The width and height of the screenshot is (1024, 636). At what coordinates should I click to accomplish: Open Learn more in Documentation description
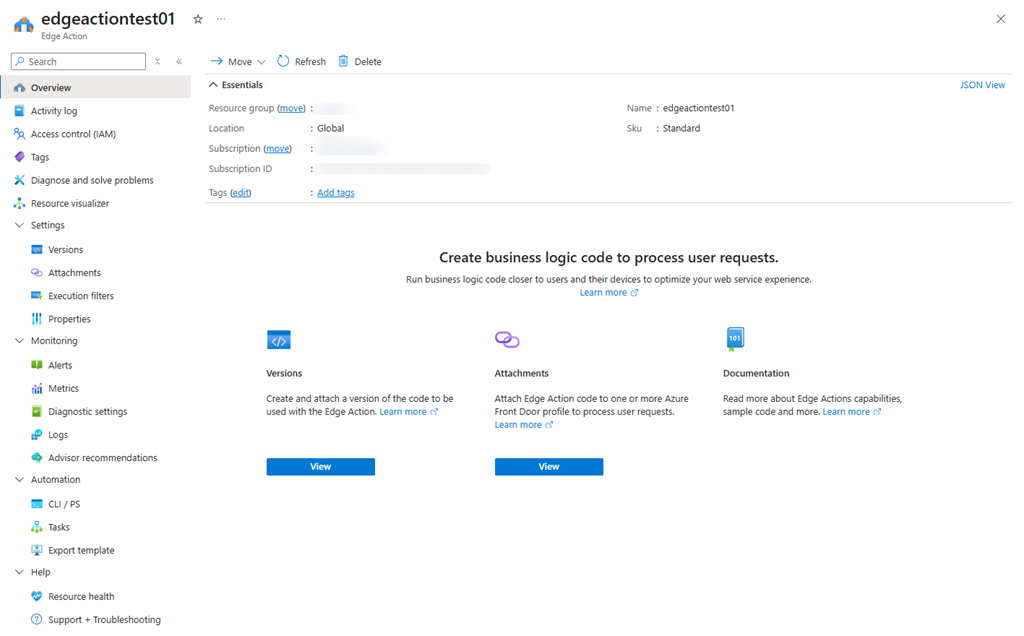[x=852, y=412]
